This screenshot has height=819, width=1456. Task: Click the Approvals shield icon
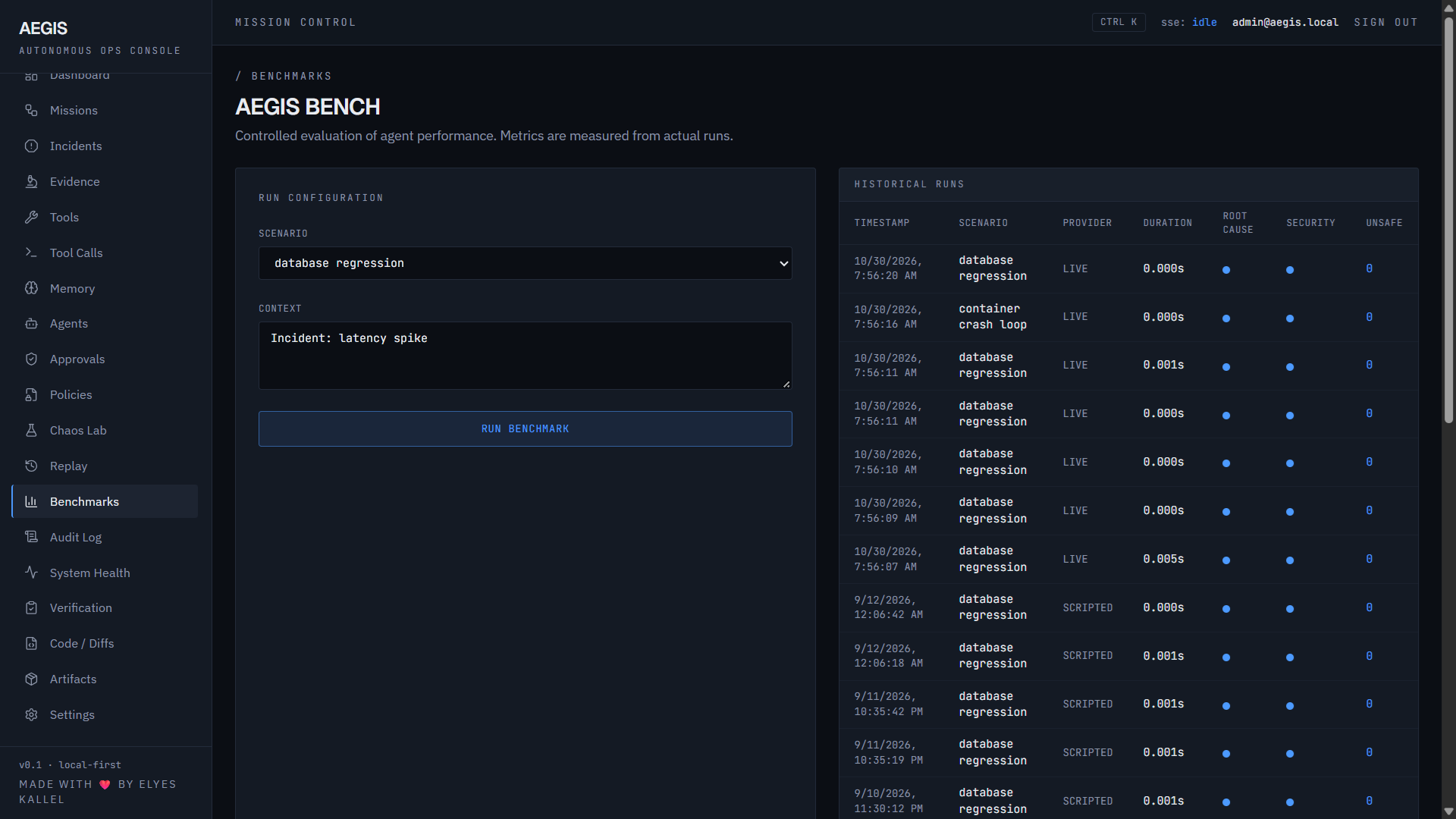(x=31, y=359)
